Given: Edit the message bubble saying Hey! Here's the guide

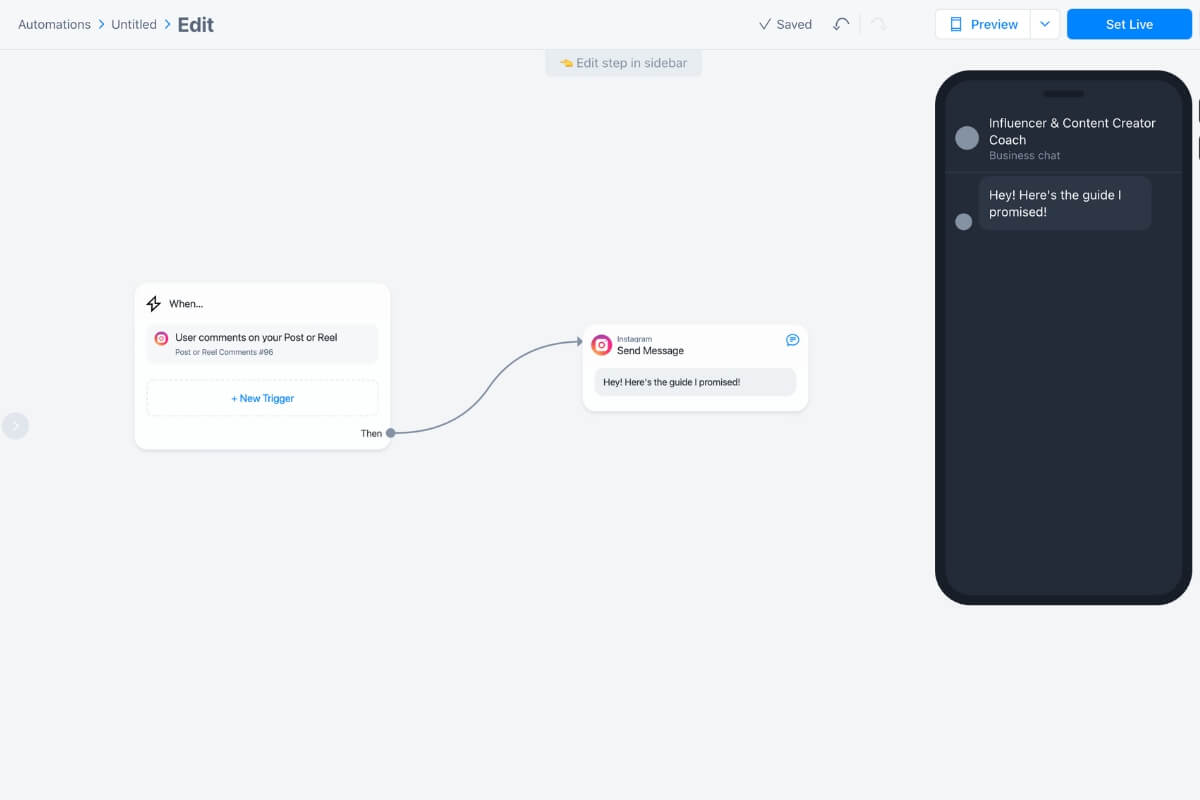Looking at the screenshot, I should click(695, 382).
